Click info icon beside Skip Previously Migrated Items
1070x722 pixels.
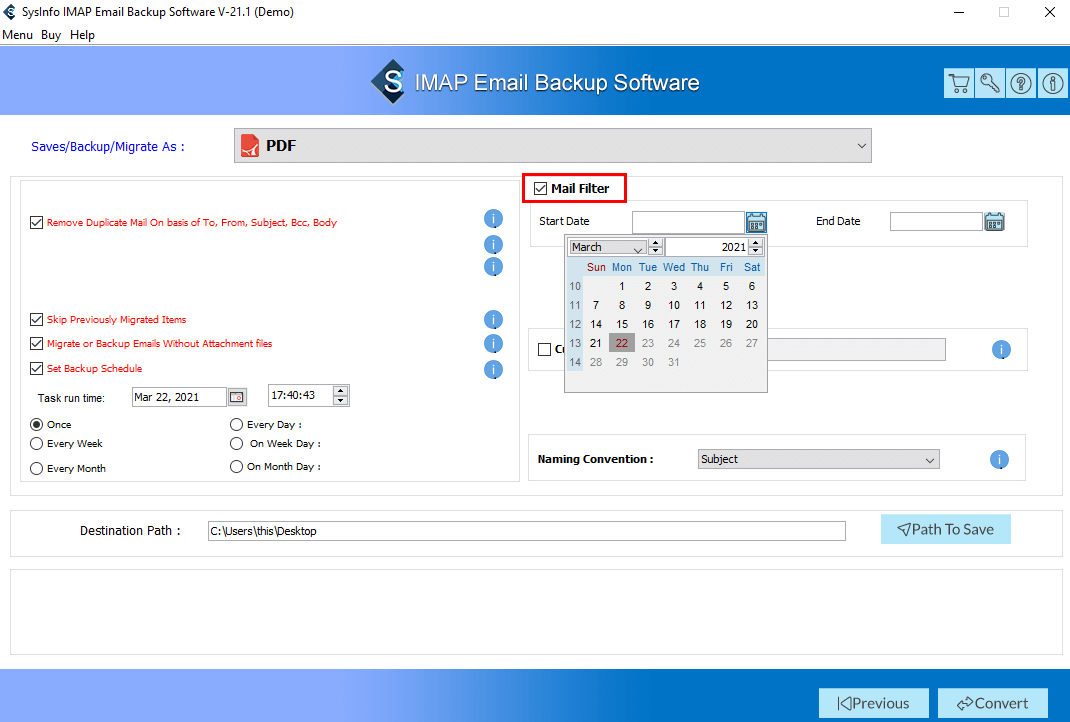[493, 319]
